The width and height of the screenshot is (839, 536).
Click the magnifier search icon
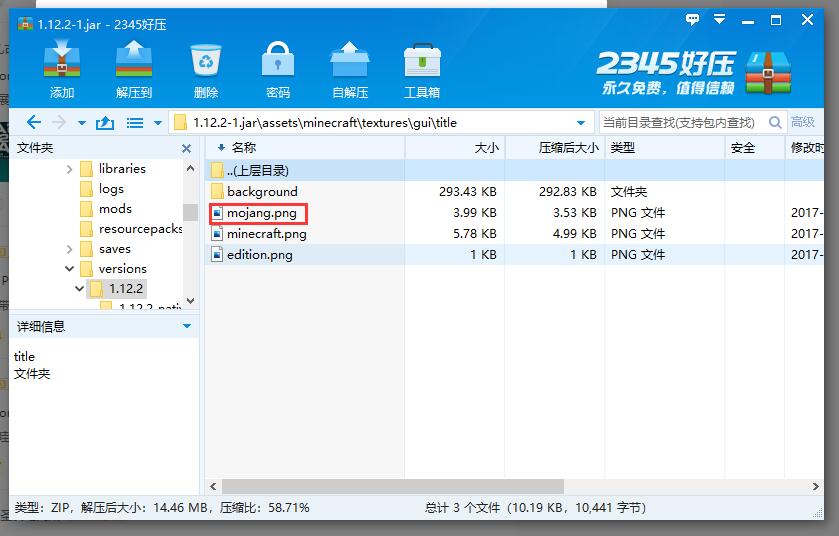[775, 122]
